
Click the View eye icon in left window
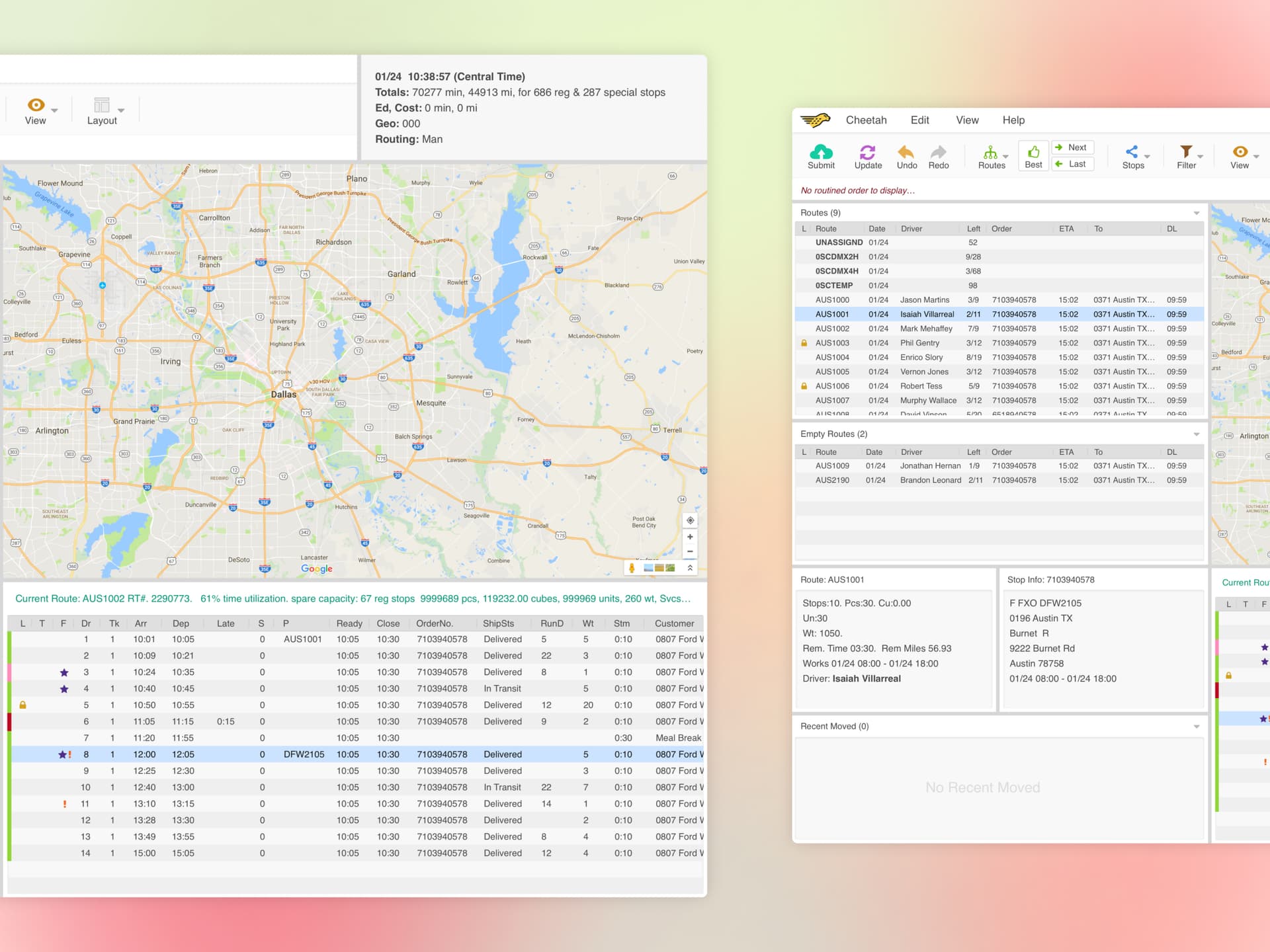[36, 105]
